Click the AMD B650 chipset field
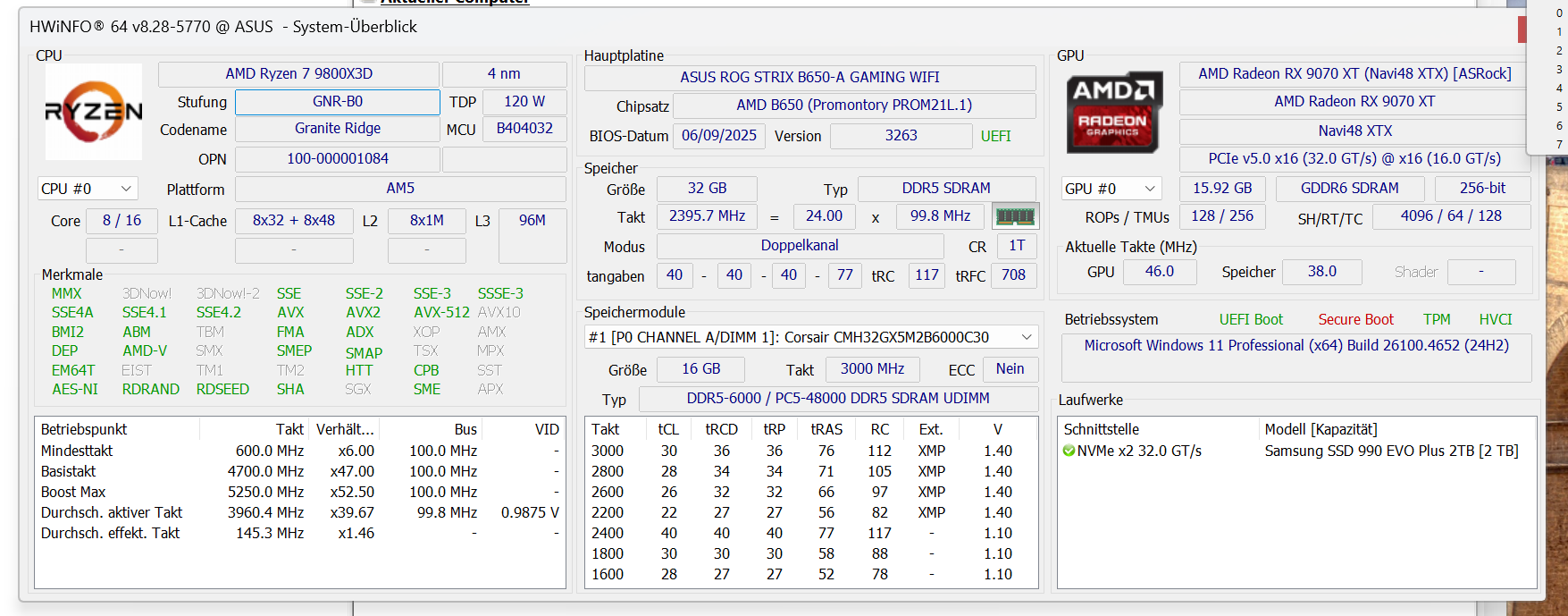Image resolution: width=1568 pixels, height=616 pixels. 854,105
